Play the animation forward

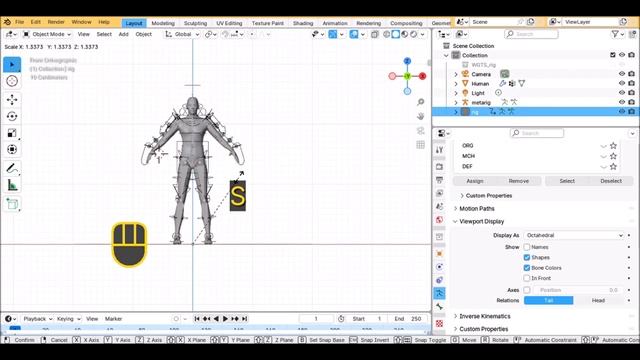coord(225,319)
